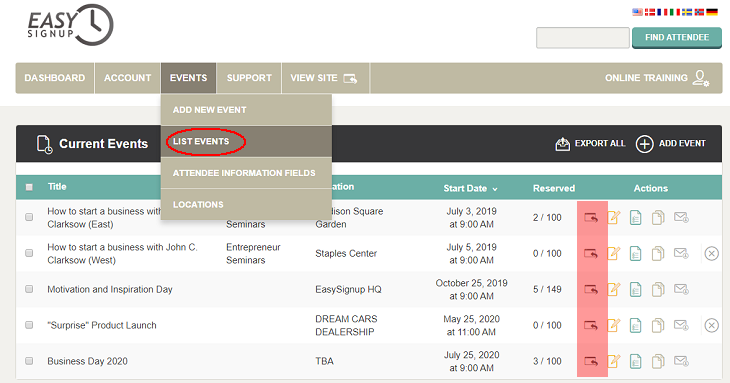Open the attendee list icon for Staples Center event

635,254
